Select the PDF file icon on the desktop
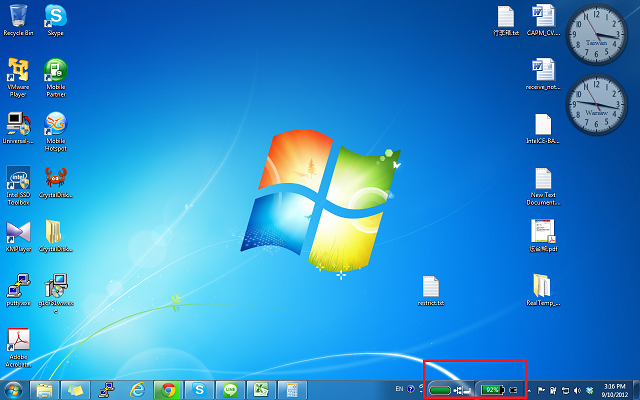This screenshot has height=400, width=640. (x=543, y=236)
